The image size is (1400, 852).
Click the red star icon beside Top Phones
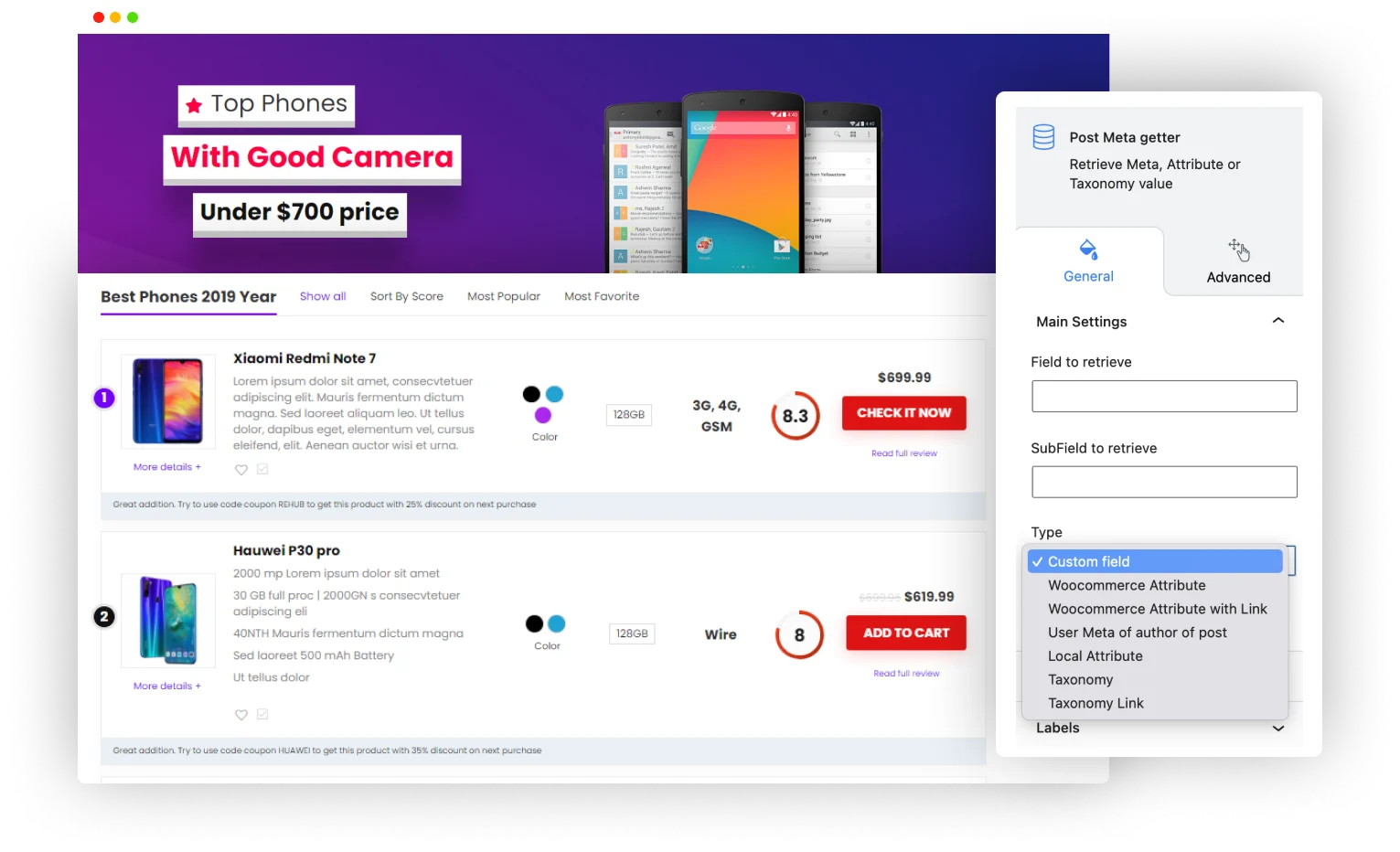coord(194,106)
